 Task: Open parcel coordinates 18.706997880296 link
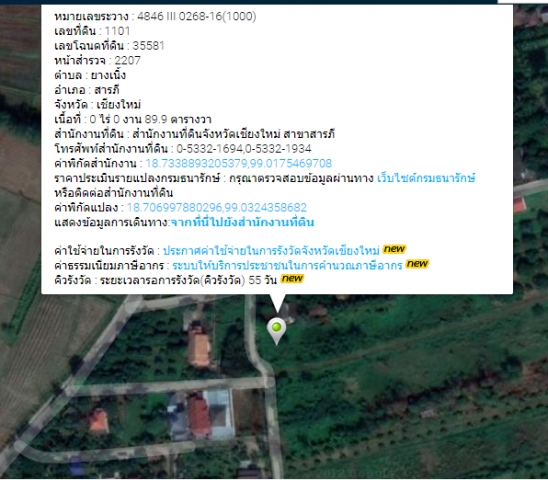coord(216,207)
